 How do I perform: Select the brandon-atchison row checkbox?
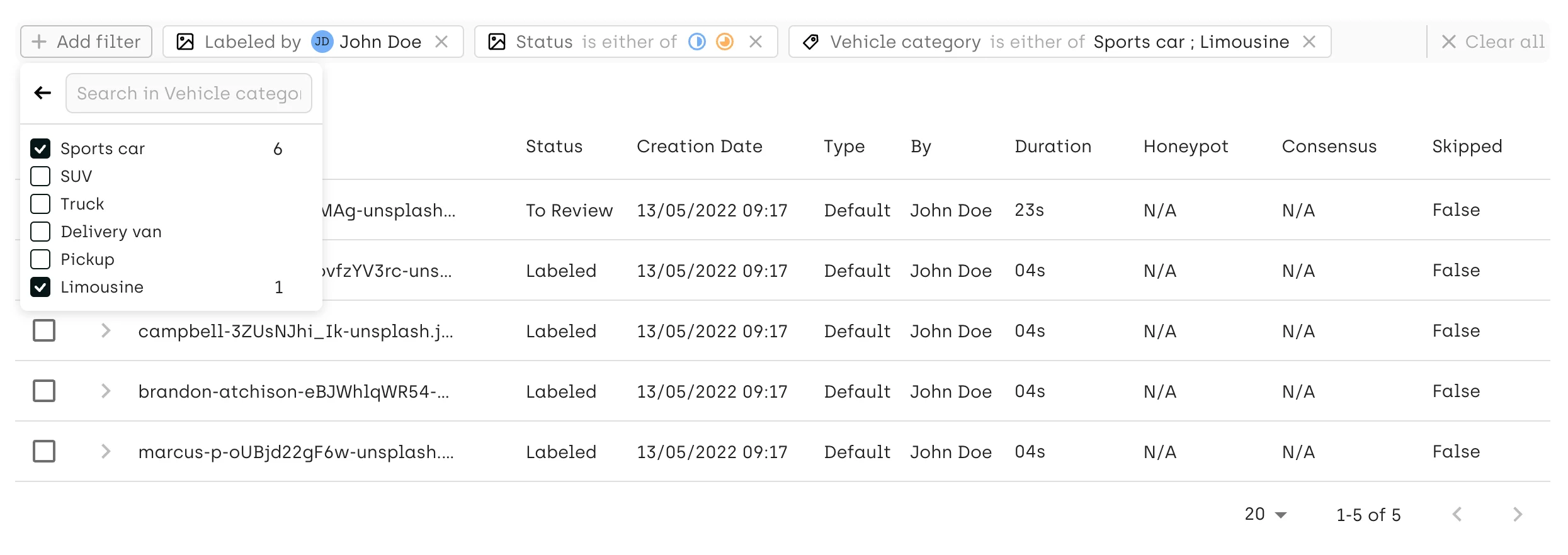(x=44, y=391)
